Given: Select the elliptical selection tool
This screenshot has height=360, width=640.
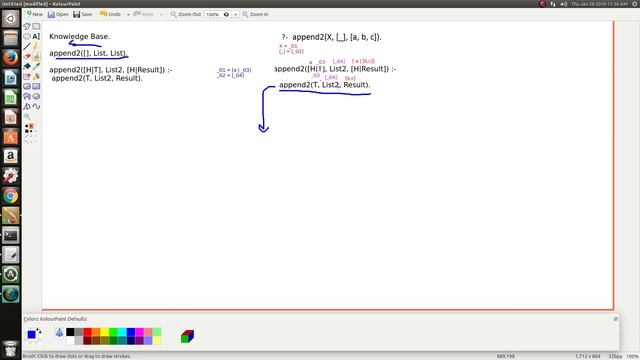Looking at the screenshot, I should (27, 36).
